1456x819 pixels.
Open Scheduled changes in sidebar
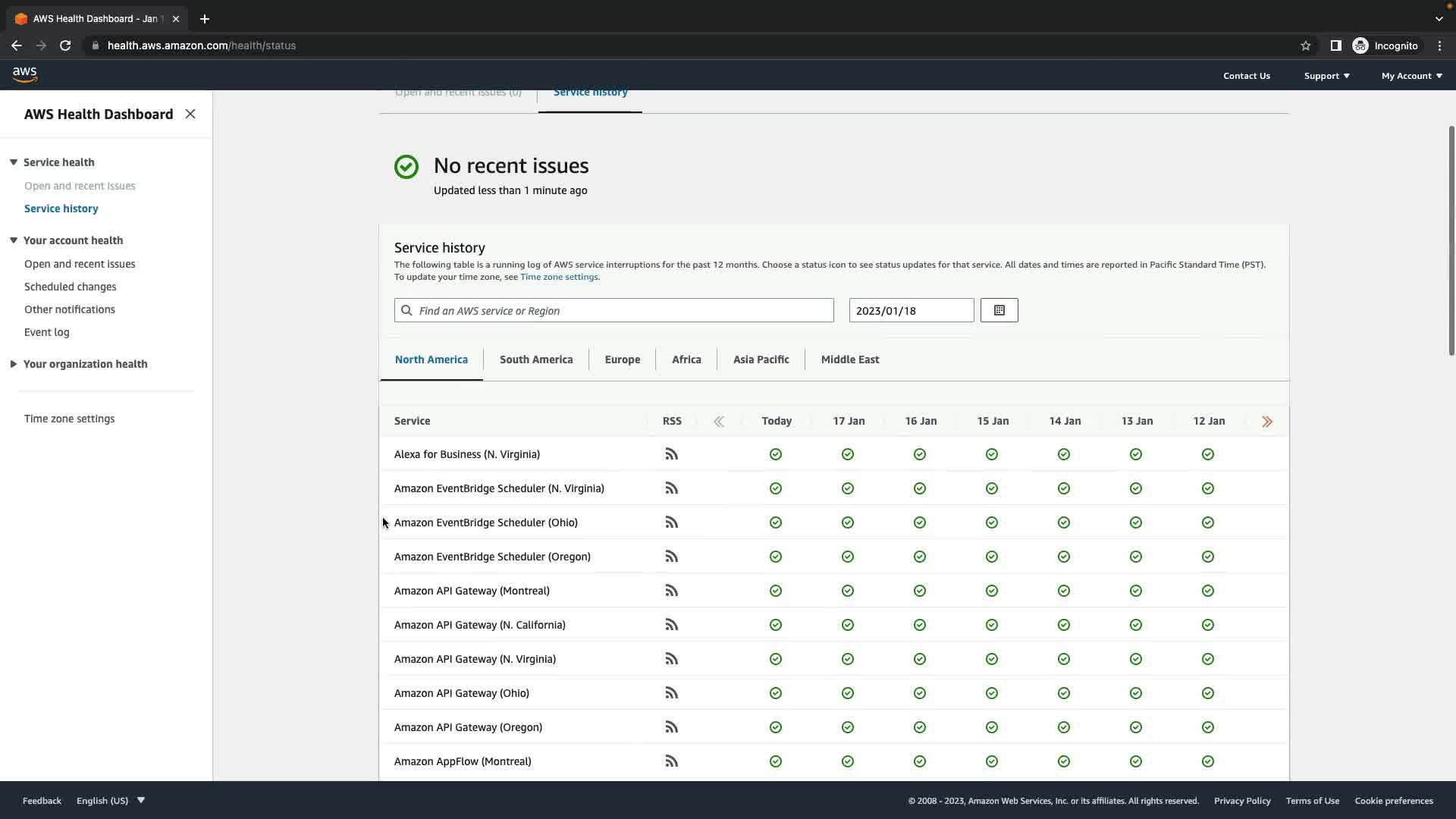click(x=70, y=287)
